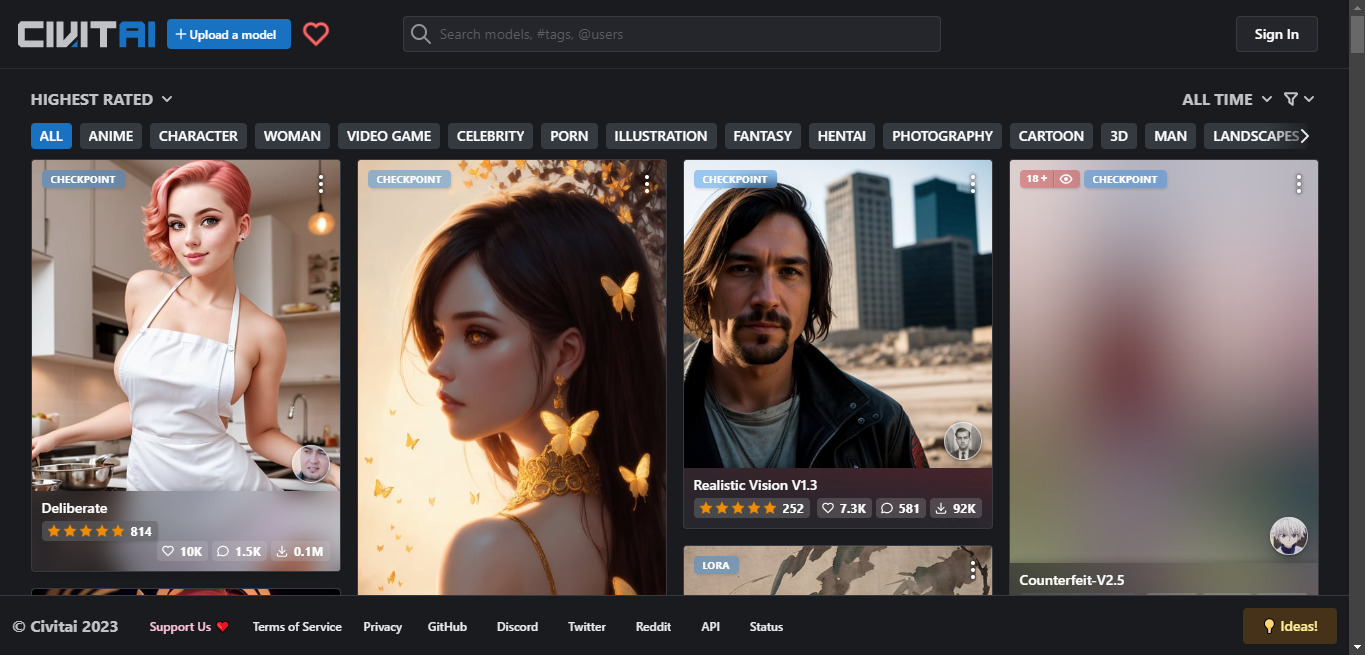Click the 92K downloads icon on Realistic Vision
The width and height of the screenshot is (1365, 655).
[x=940, y=508]
